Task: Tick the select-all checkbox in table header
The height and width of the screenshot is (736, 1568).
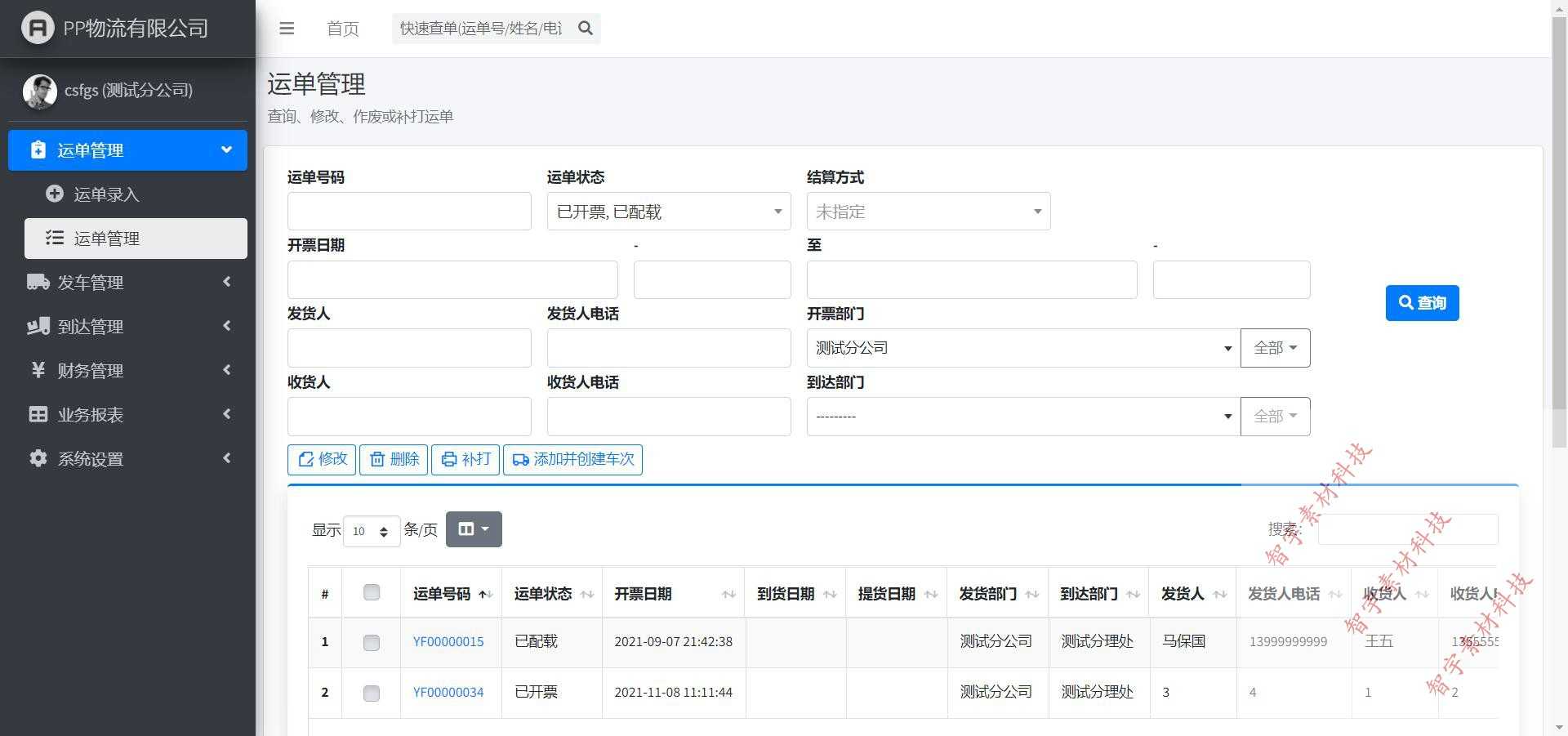Action: pyautogui.click(x=372, y=592)
